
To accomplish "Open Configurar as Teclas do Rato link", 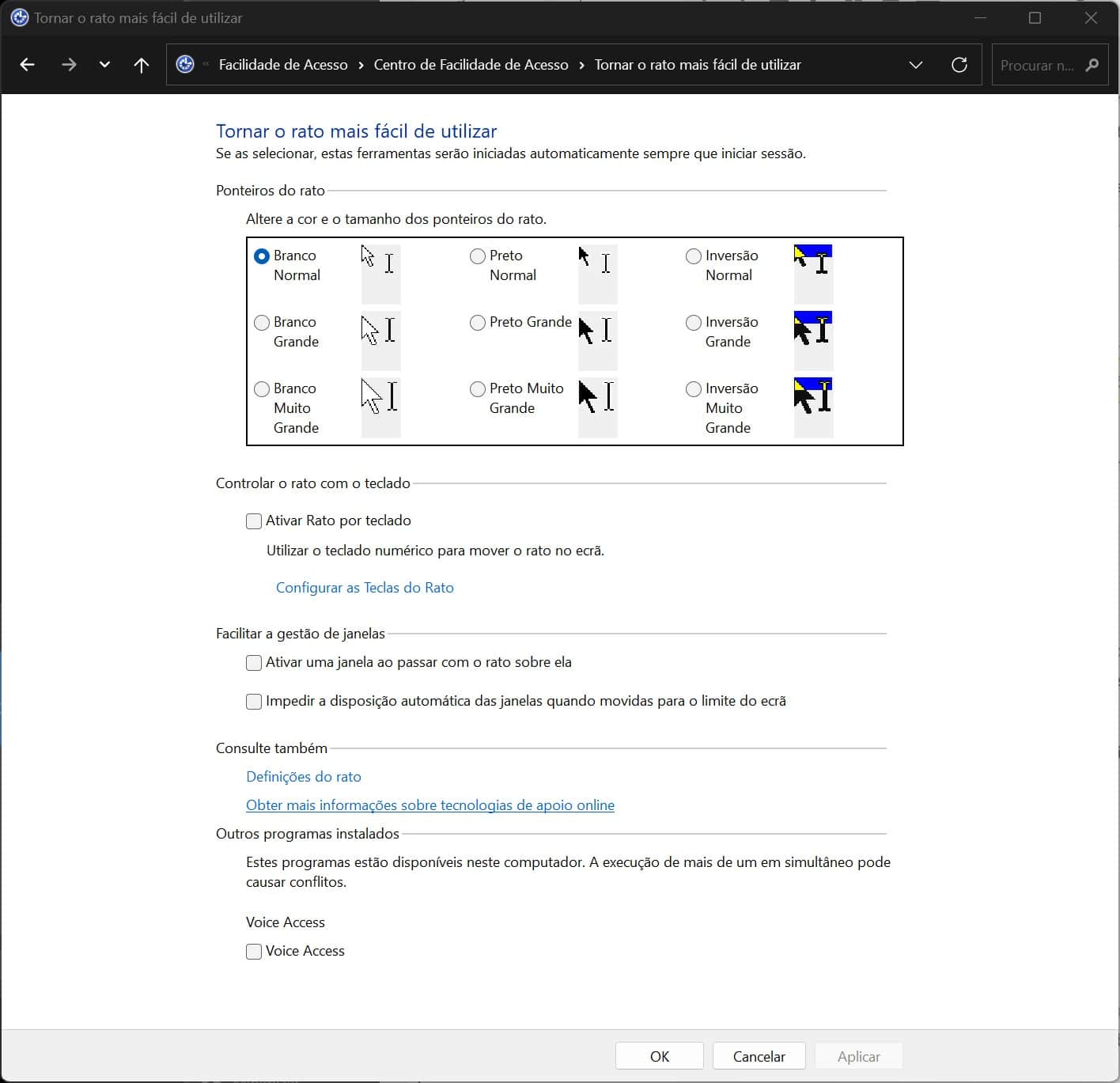I will [365, 588].
